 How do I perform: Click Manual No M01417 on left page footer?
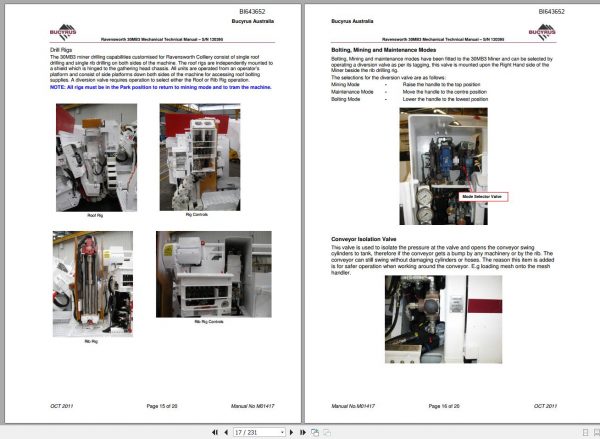pyautogui.click(x=253, y=406)
